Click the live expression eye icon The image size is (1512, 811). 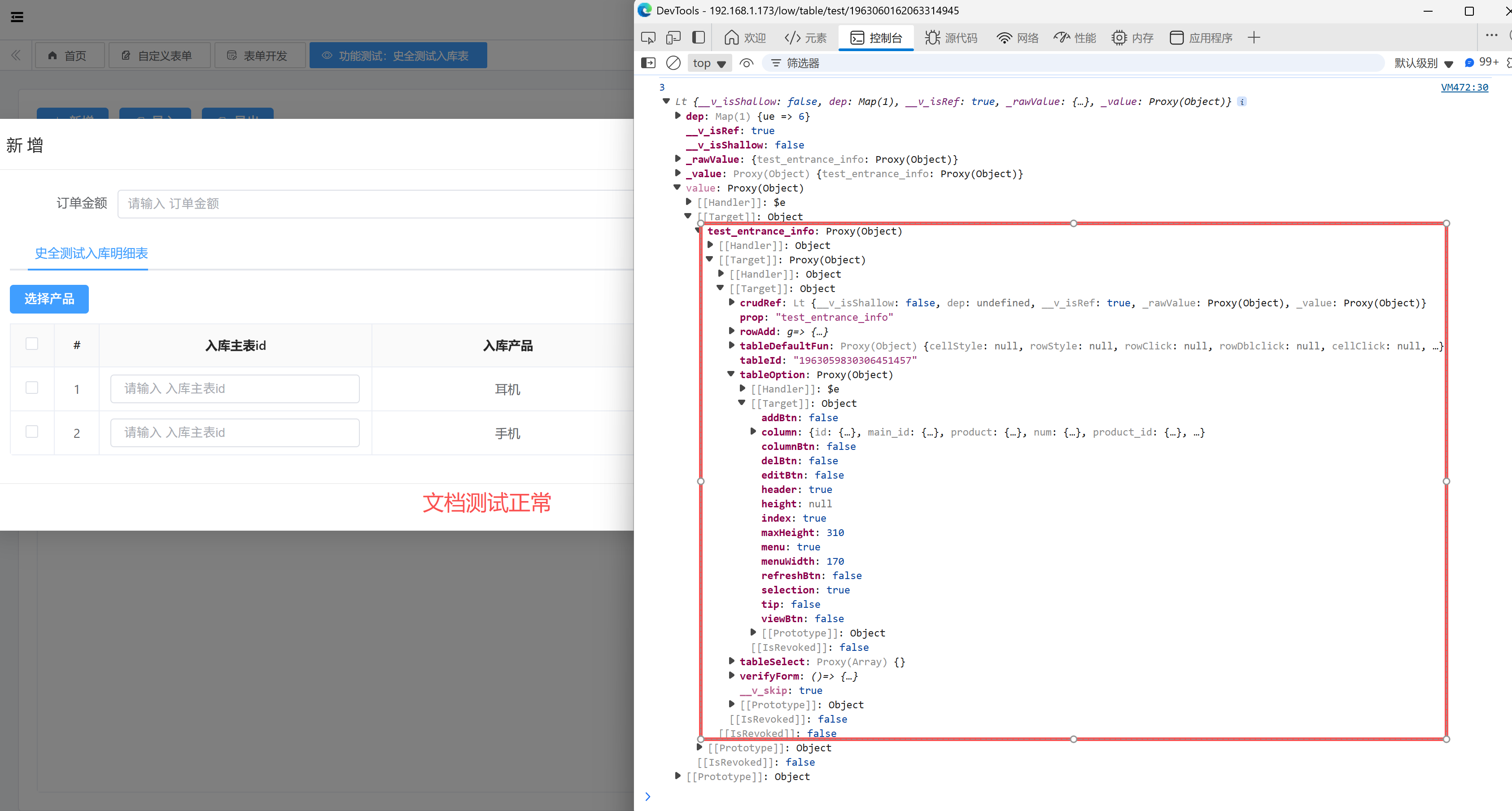tap(746, 63)
